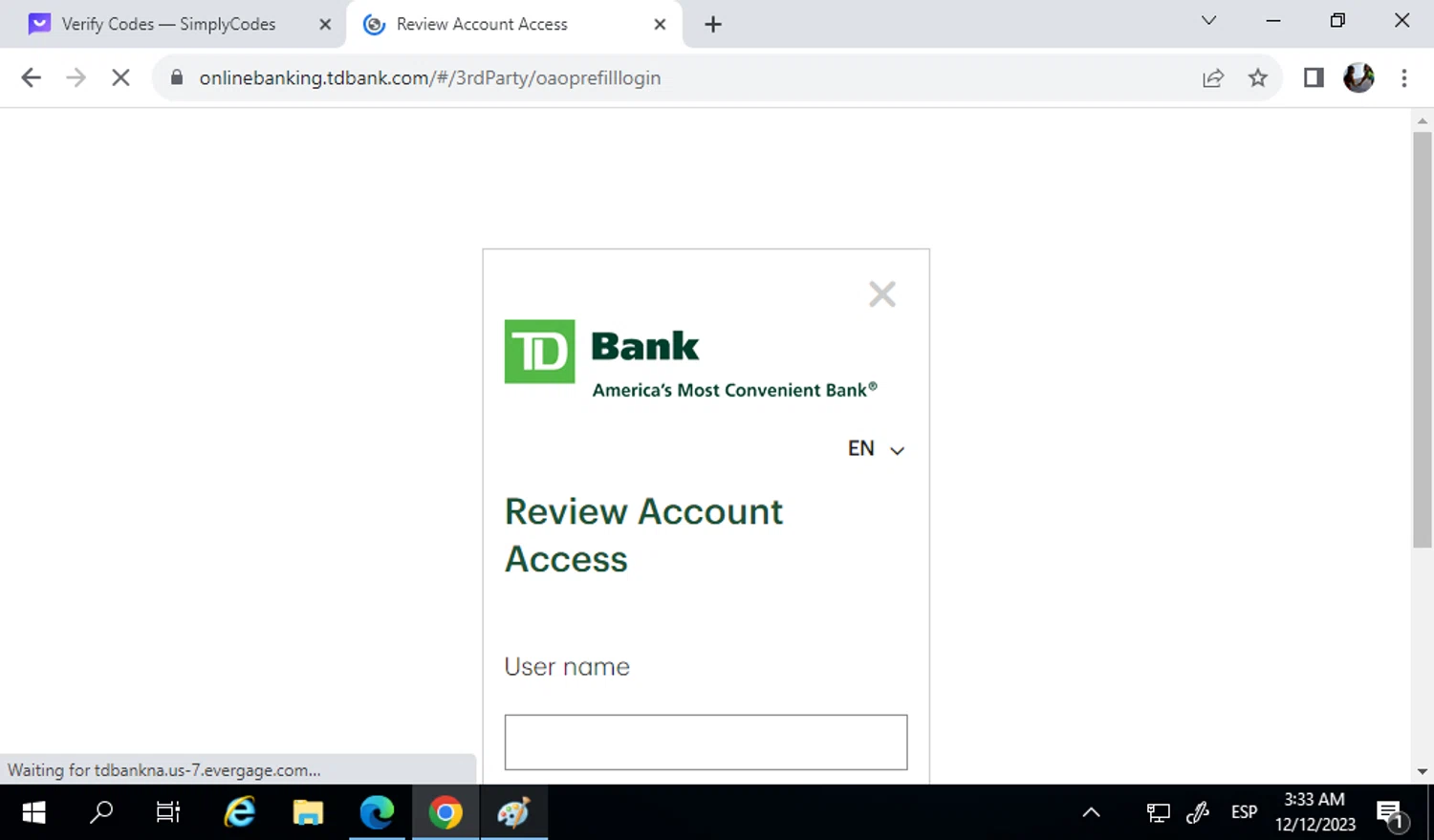Open File Explorer from the taskbar

(x=308, y=812)
